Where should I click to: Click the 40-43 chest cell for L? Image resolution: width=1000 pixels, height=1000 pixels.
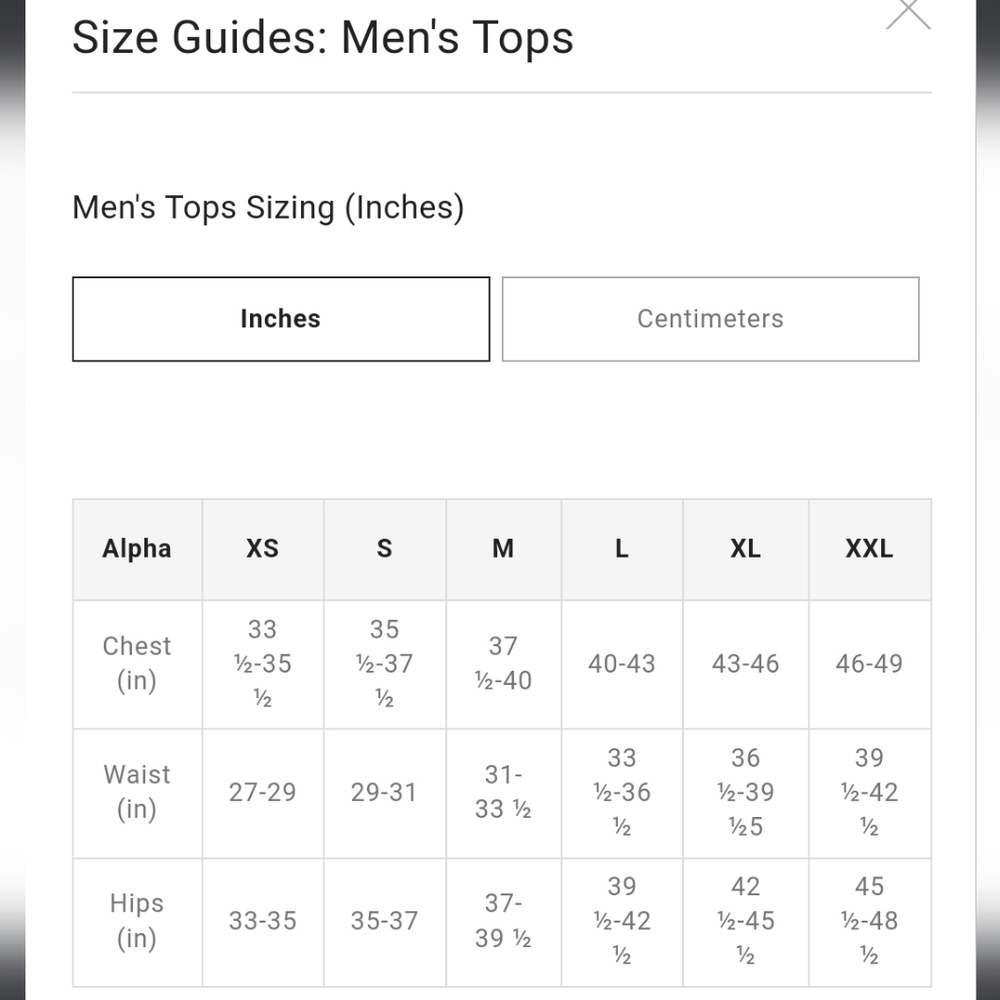[622, 664]
